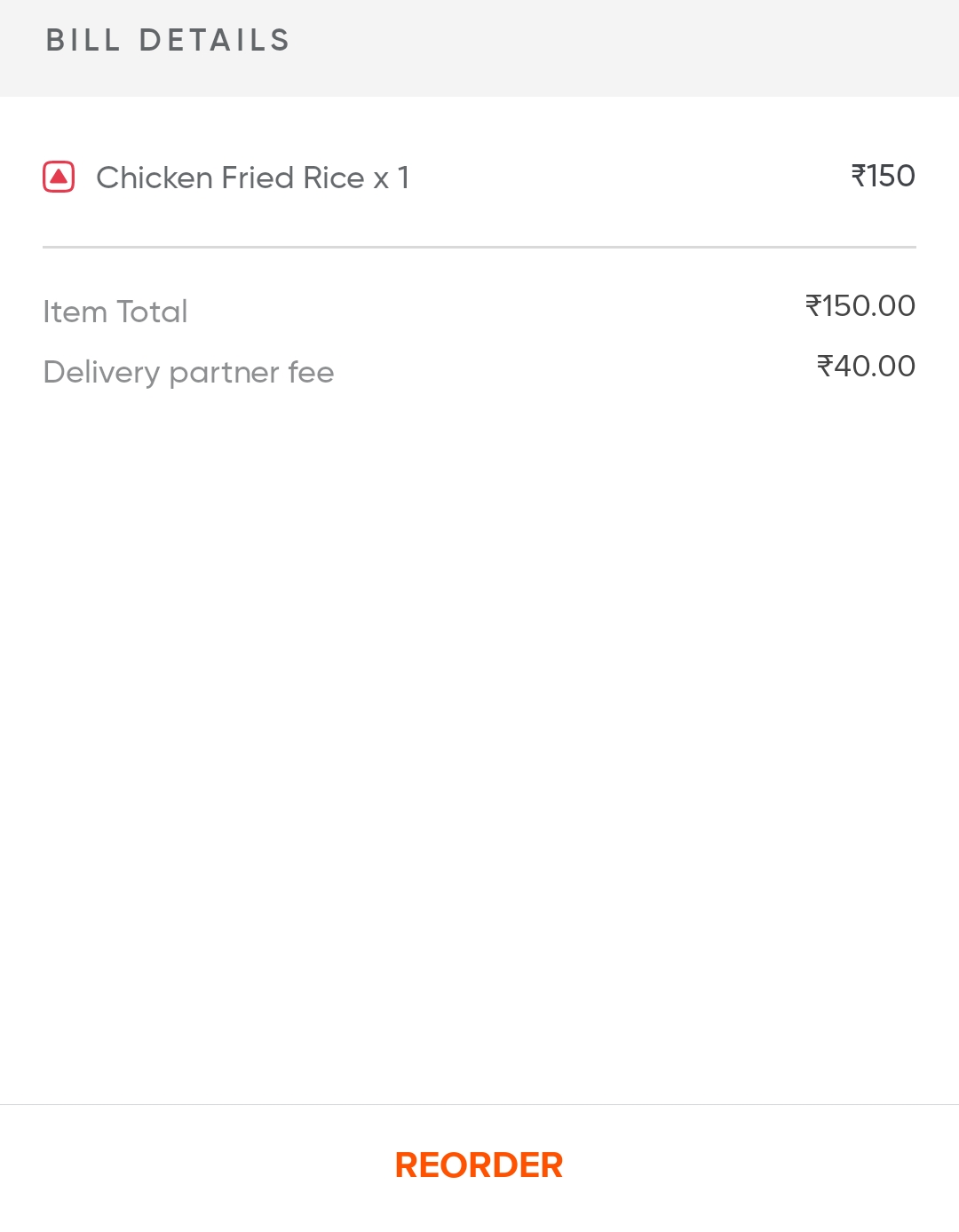Tap the BILL DETAILS header text
This screenshot has width=959, height=1232.
[x=168, y=41]
